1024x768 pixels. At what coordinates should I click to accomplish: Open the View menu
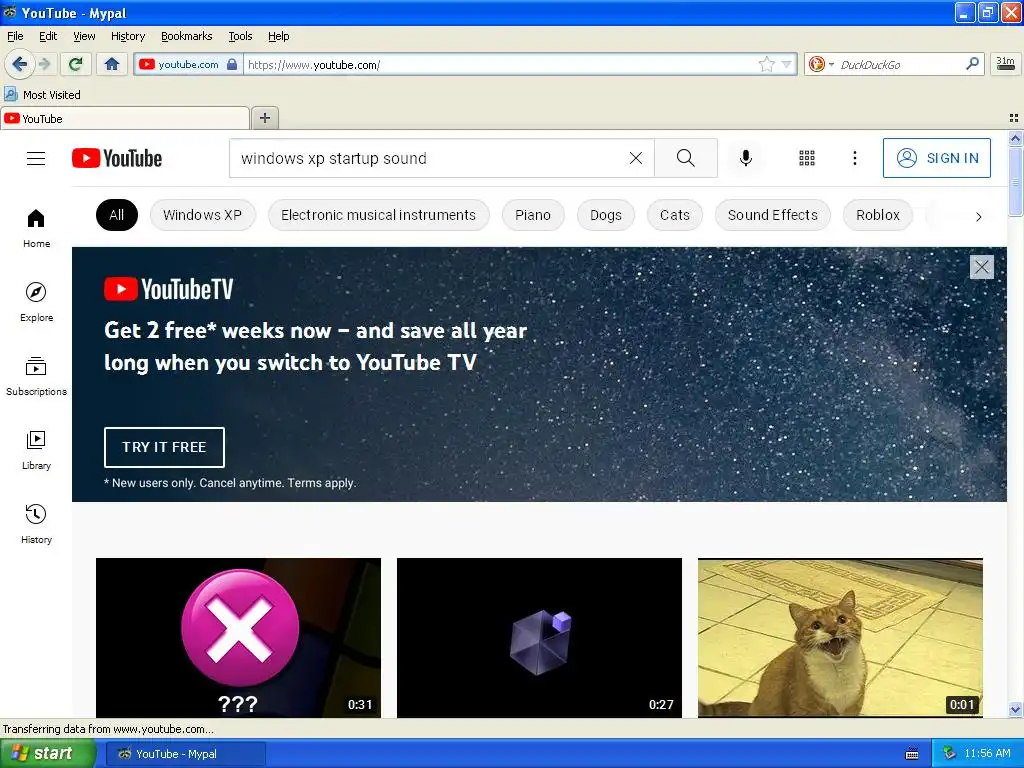tap(84, 36)
